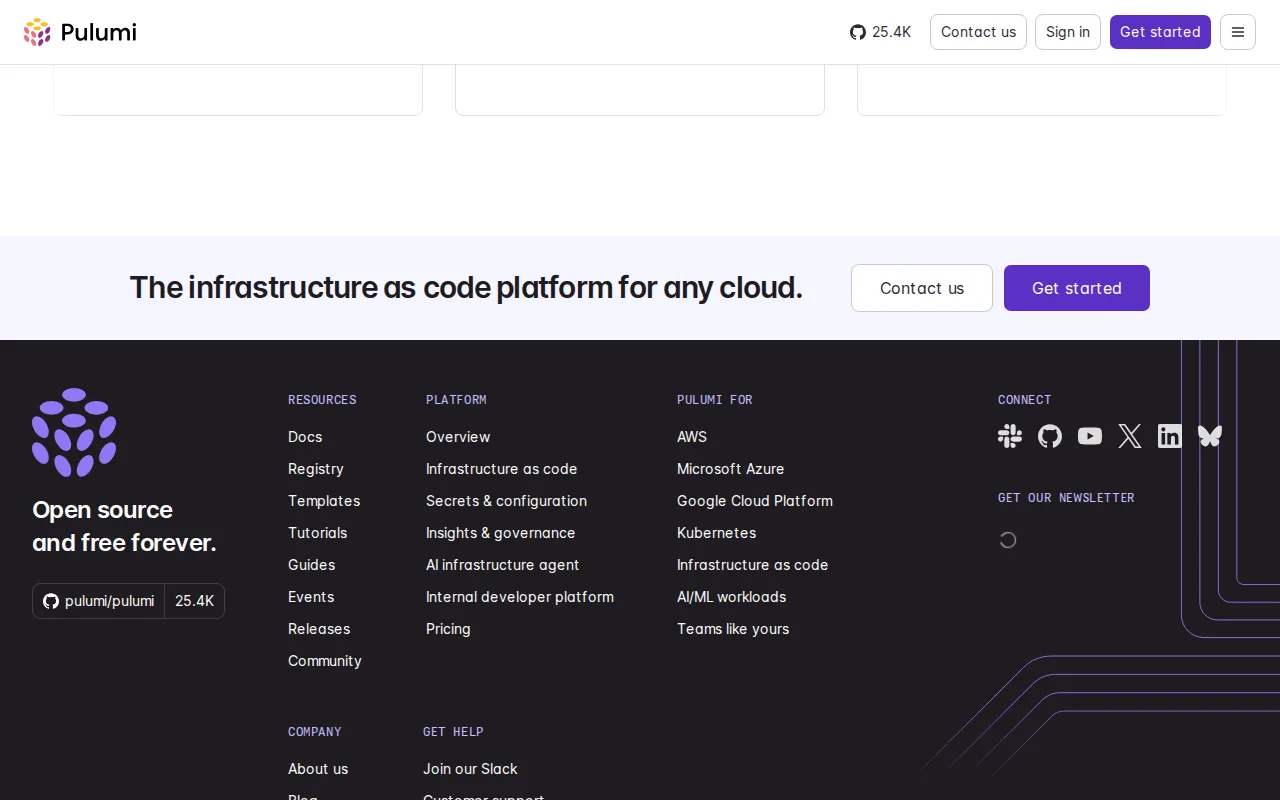
Task: Open the Community link
Action: coord(325,661)
